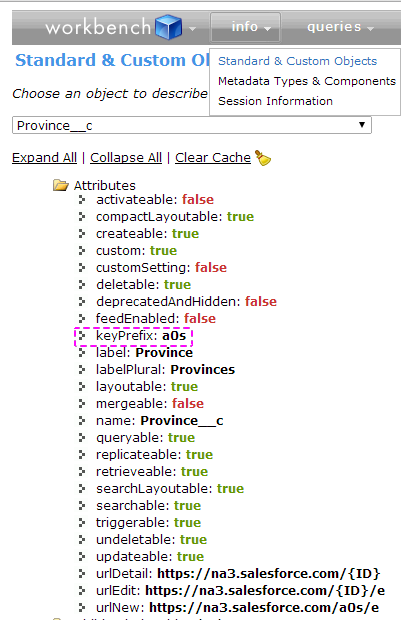The height and width of the screenshot is (620, 401).
Task: Click the node icon beside urlNew
Action: tap(82, 607)
